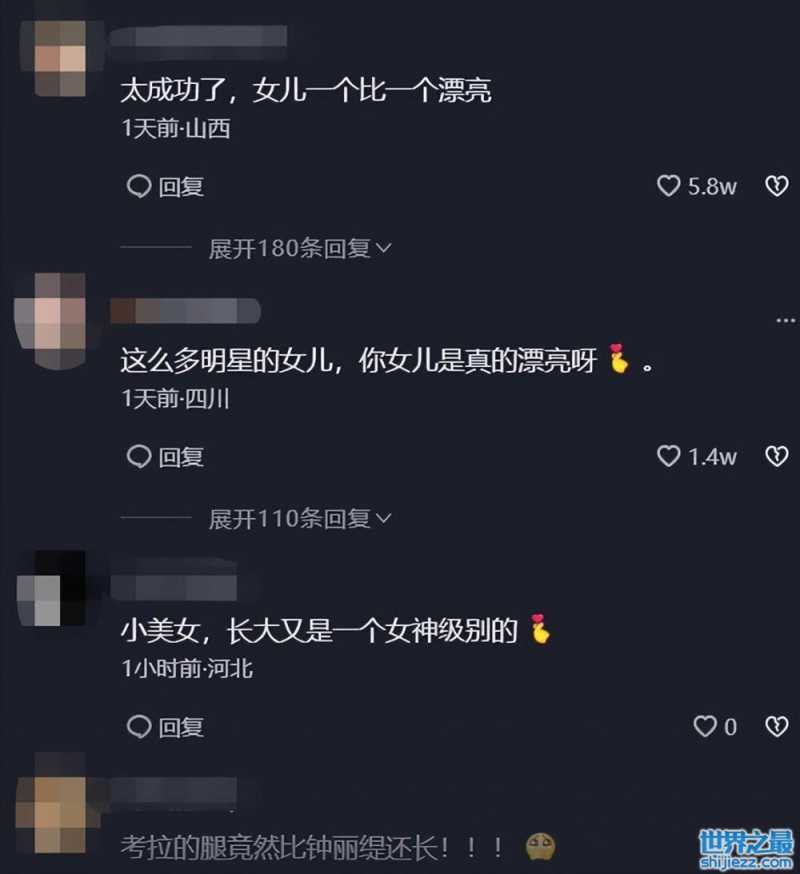
Task: Open the three-dot menu beside the second comment
Action: pyautogui.click(x=786, y=321)
